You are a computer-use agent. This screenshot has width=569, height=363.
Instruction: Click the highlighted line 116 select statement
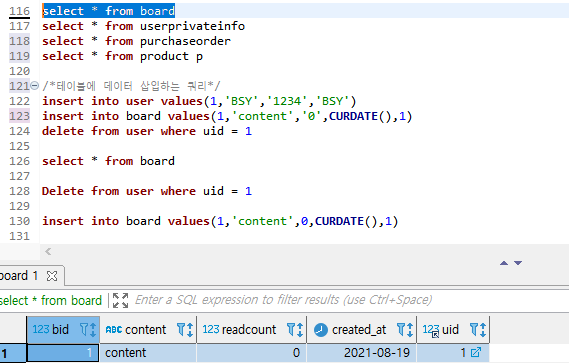pos(109,11)
